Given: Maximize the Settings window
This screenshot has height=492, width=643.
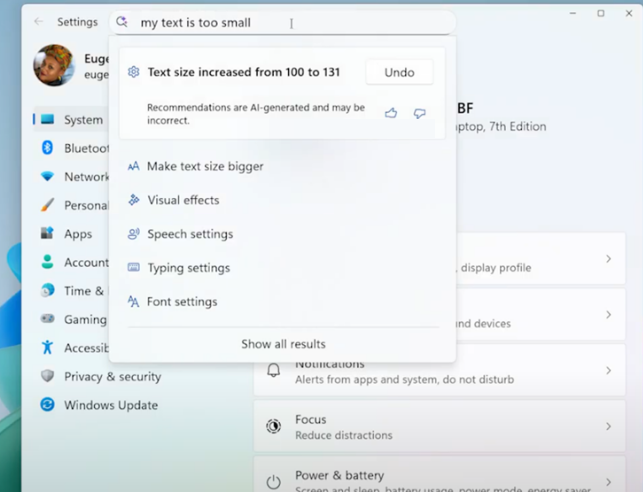Looking at the screenshot, I should click(x=601, y=14).
